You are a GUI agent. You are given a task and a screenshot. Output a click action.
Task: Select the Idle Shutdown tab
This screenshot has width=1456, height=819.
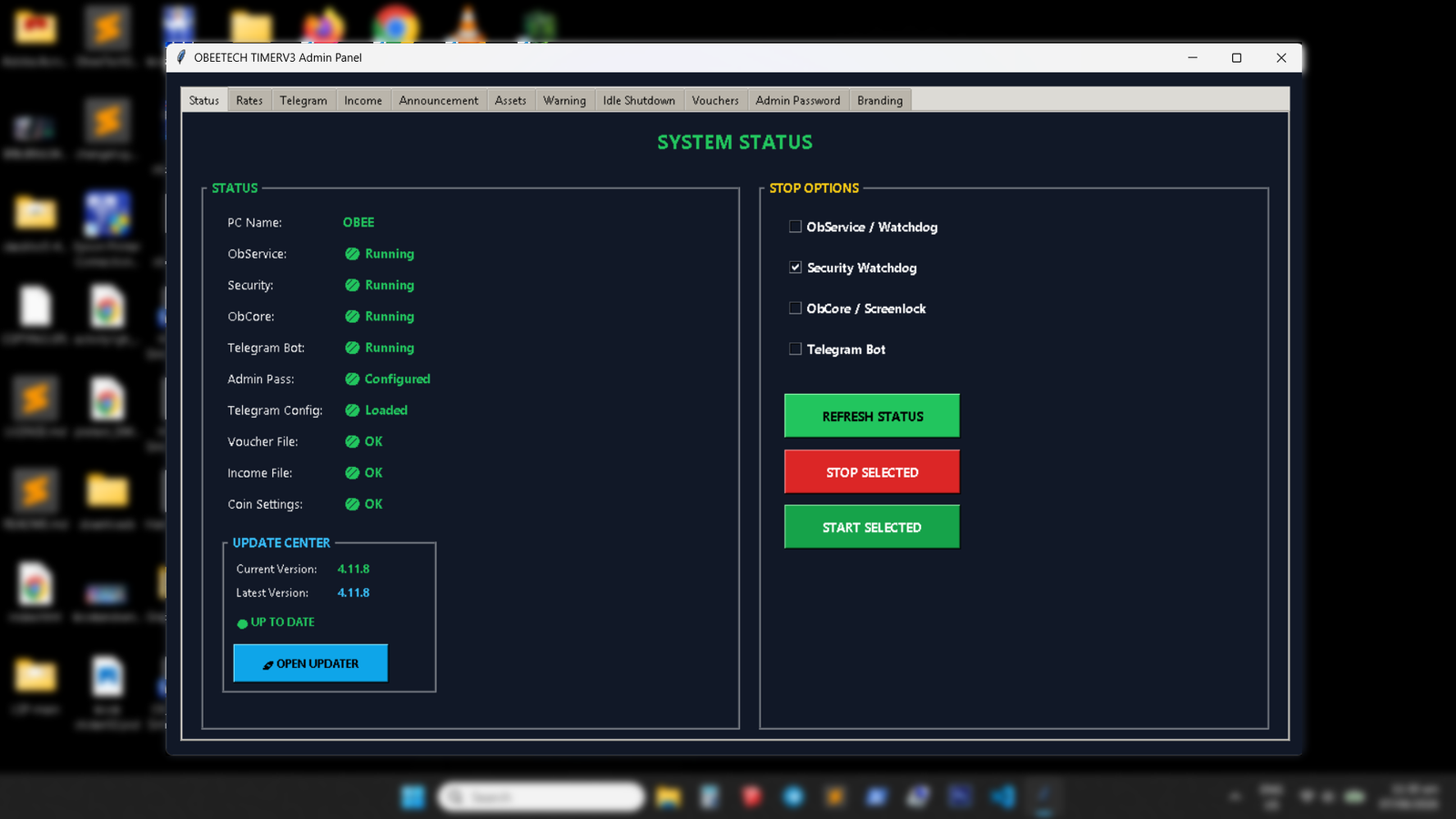point(639,100)
